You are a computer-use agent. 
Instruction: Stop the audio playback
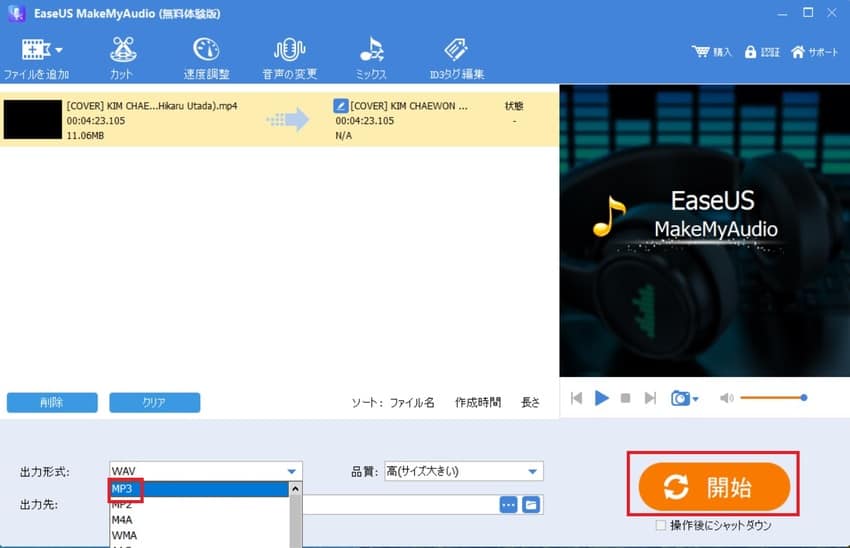coord(625,398)
